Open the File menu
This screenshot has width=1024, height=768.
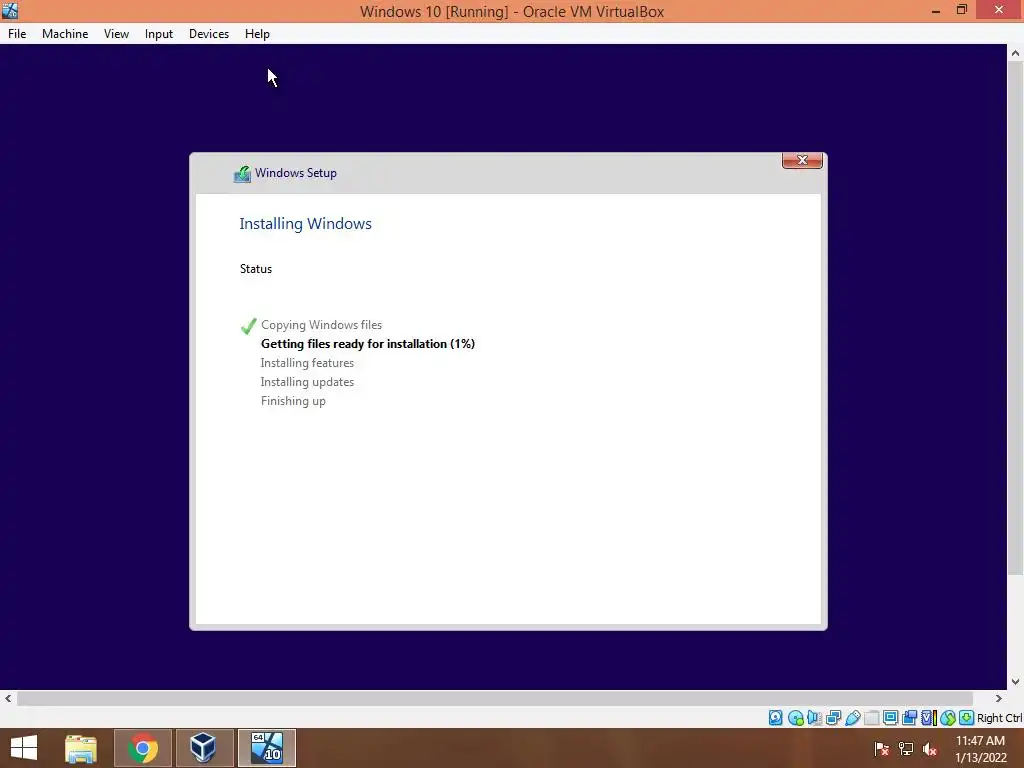click(x=17, y=34)
